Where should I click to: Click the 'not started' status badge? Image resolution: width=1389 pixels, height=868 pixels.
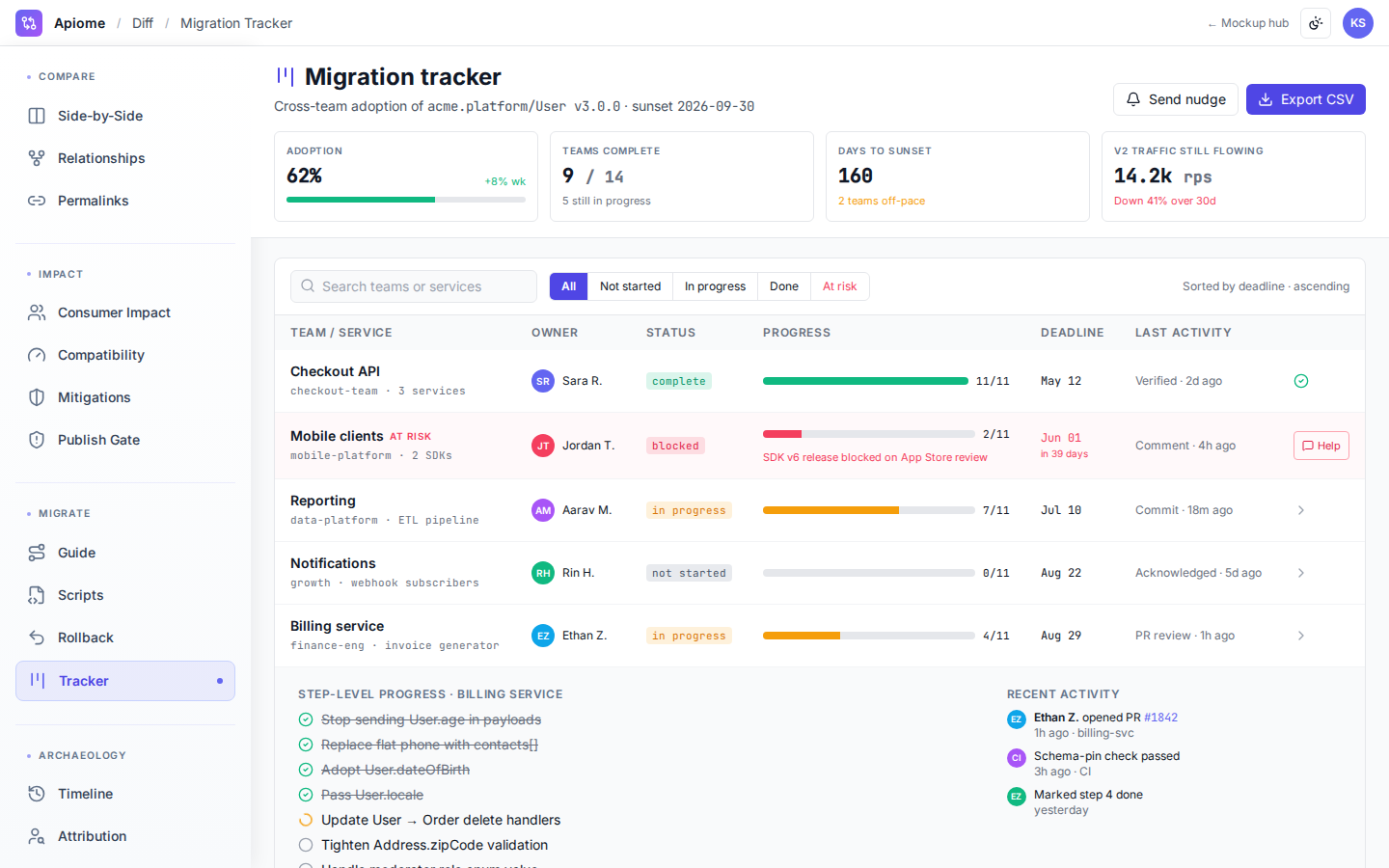tap(689, 573)
